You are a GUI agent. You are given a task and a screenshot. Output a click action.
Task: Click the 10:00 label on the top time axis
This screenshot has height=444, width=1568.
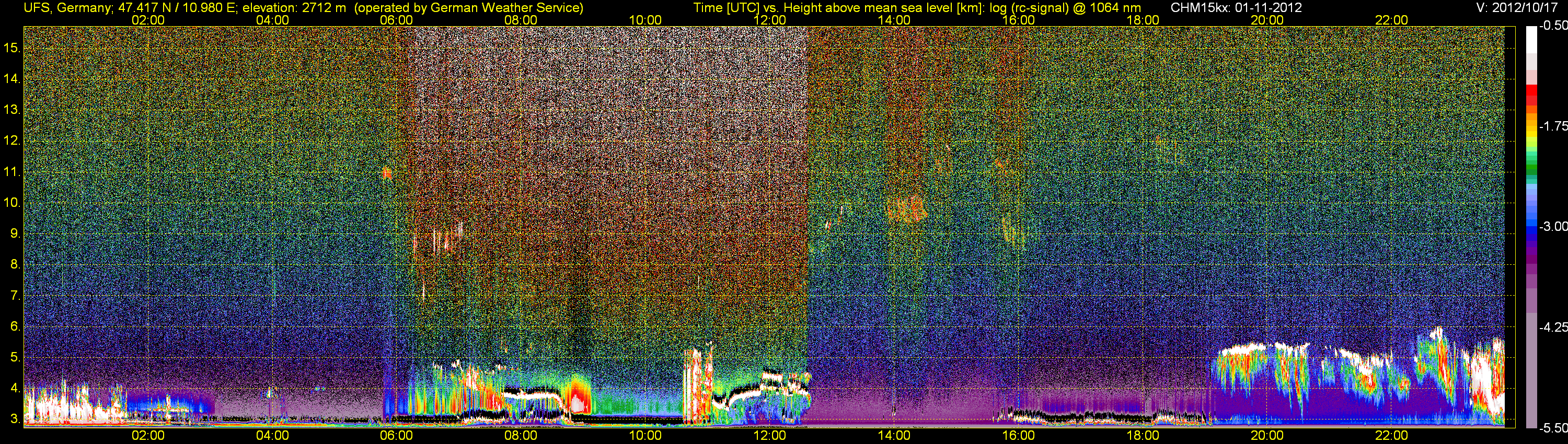point(645,20)
